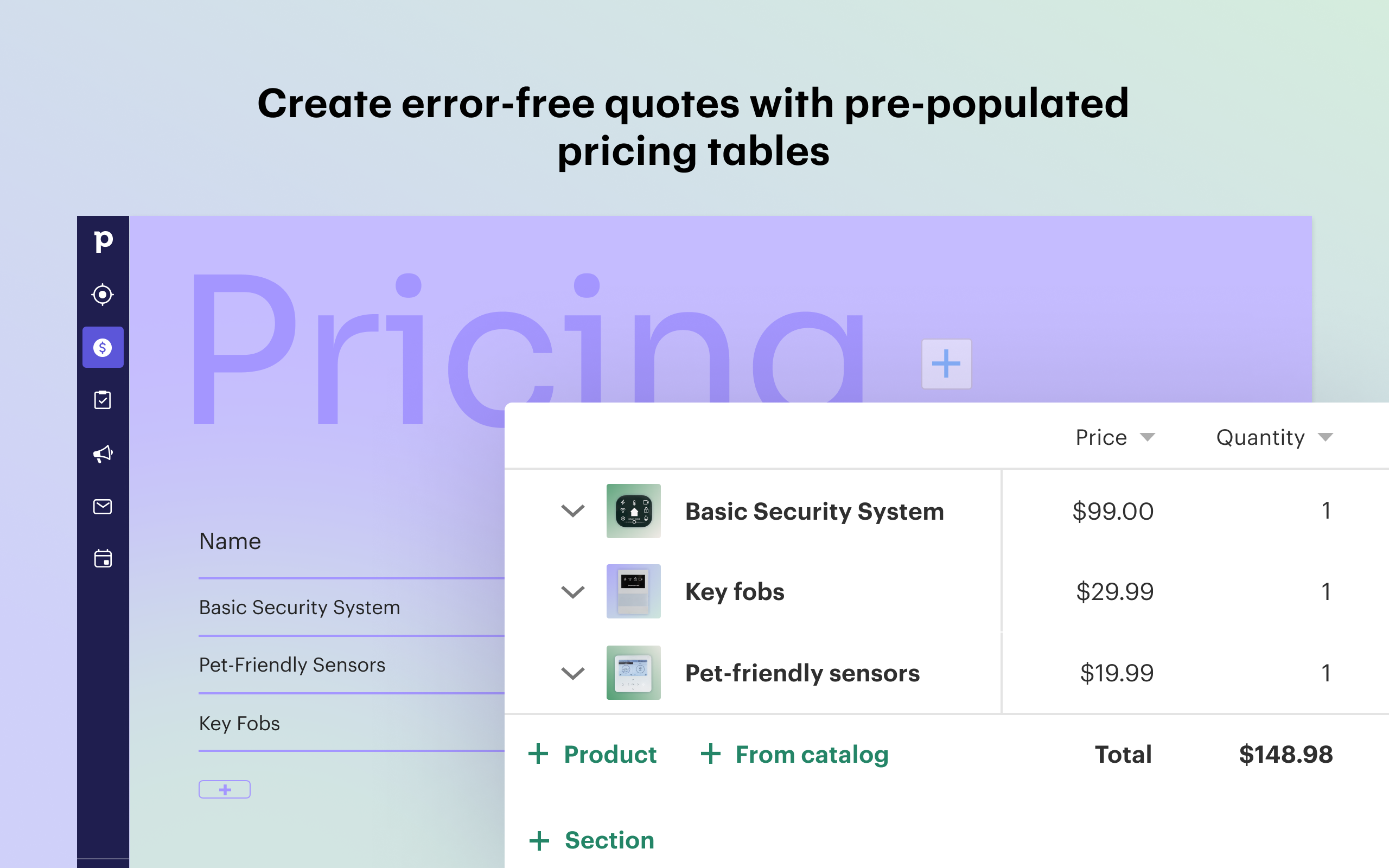Open the Mail envelope icon
The height and width of the screenshot is (868, 1389).
[103, 506]
